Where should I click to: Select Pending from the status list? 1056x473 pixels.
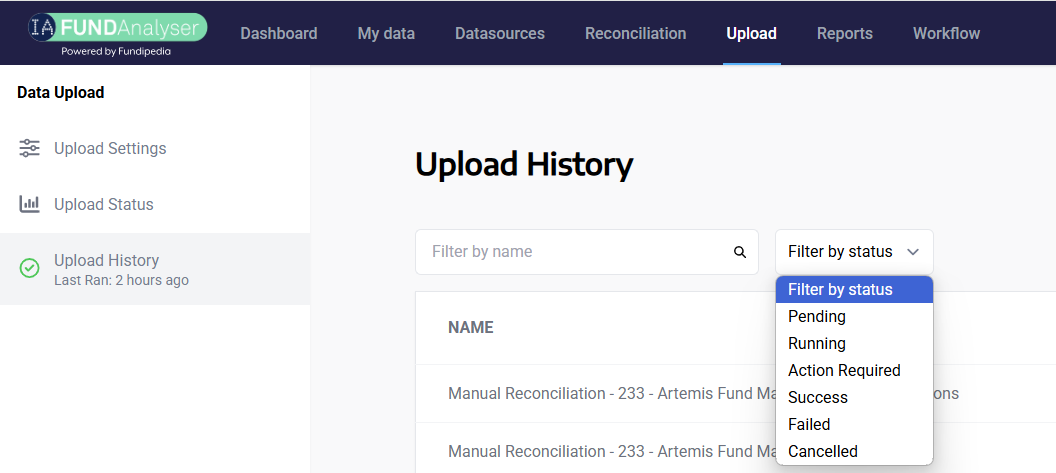tap(817, 316)
